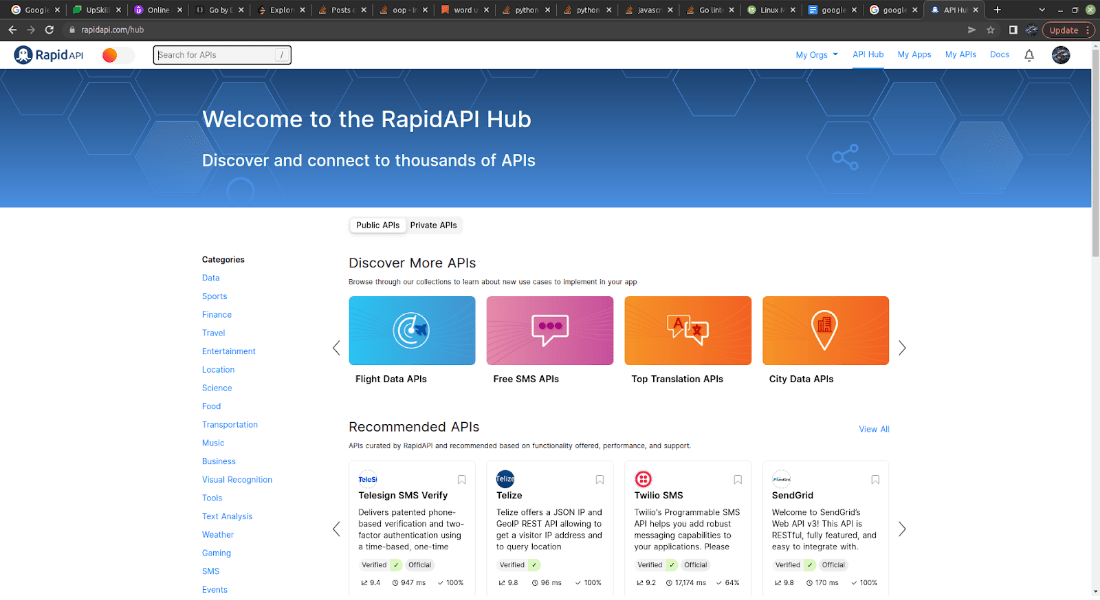The height and width of the screenshot is (600, 1100).
Task: Switch to the Private APIs tab
Action: 434,225
